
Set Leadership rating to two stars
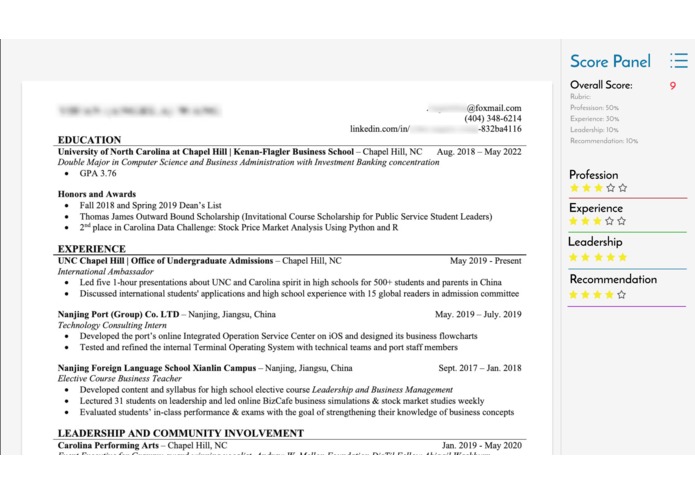[x=586, y=257]
